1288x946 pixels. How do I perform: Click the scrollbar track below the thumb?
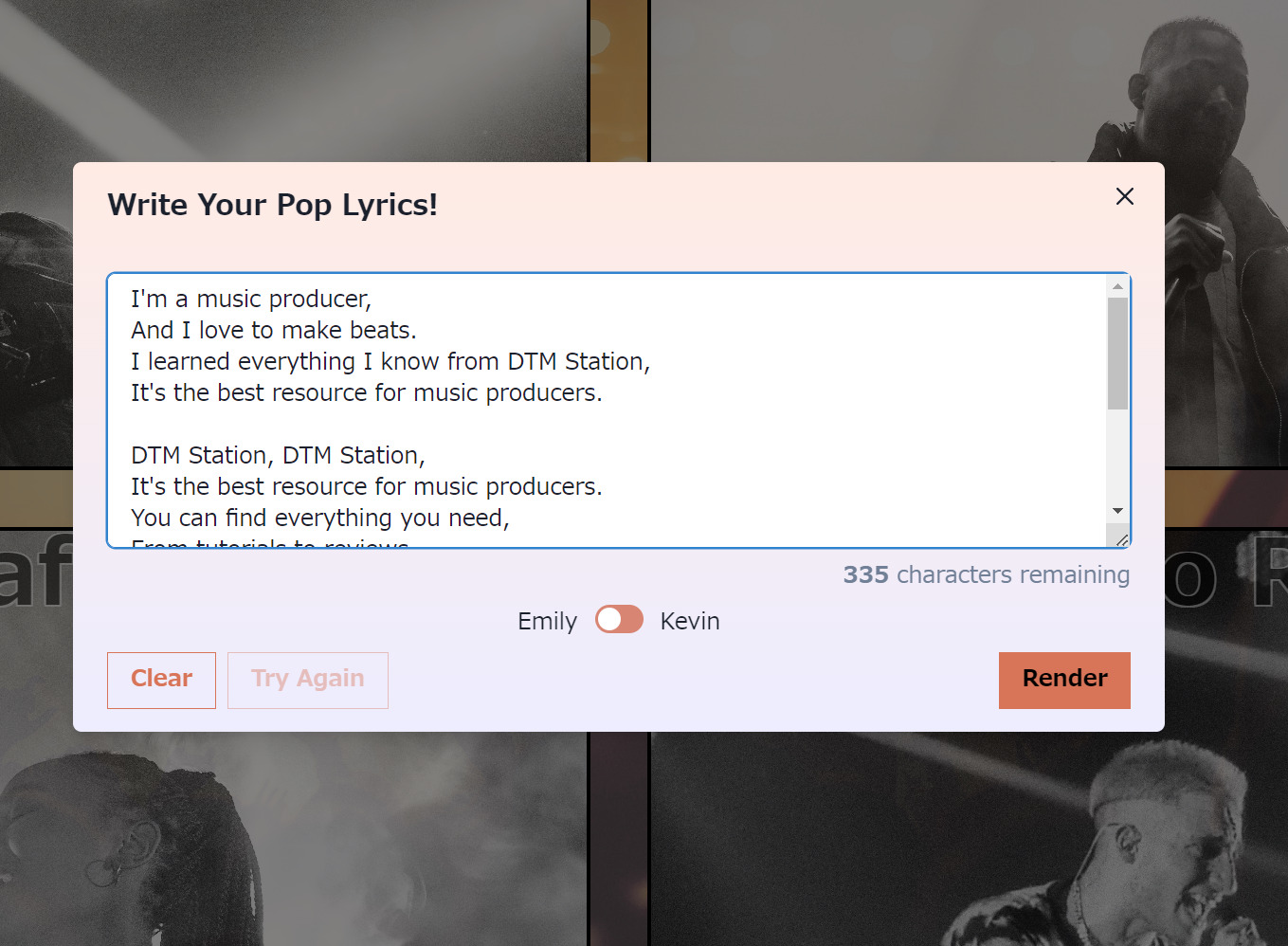(1117, 455)
